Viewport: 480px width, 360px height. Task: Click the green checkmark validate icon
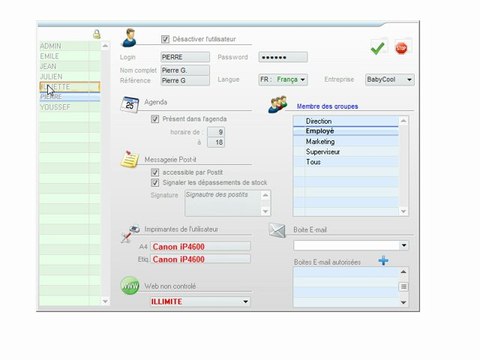(x=378, y=49)
